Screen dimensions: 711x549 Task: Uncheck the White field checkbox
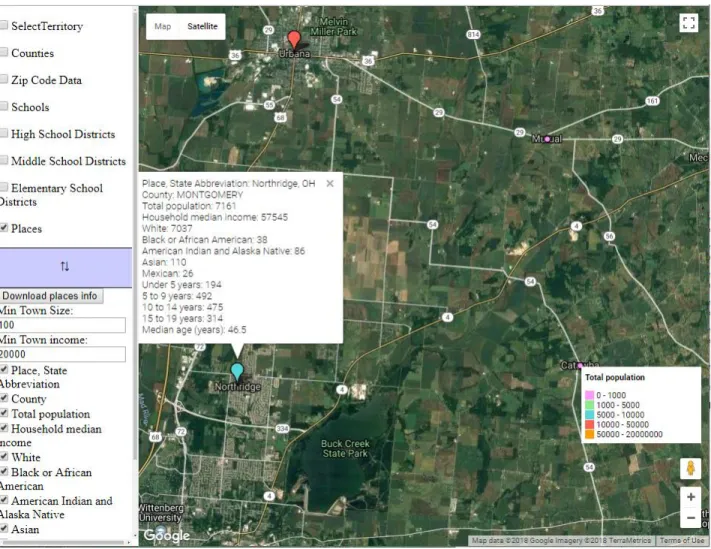coord(4,457)
